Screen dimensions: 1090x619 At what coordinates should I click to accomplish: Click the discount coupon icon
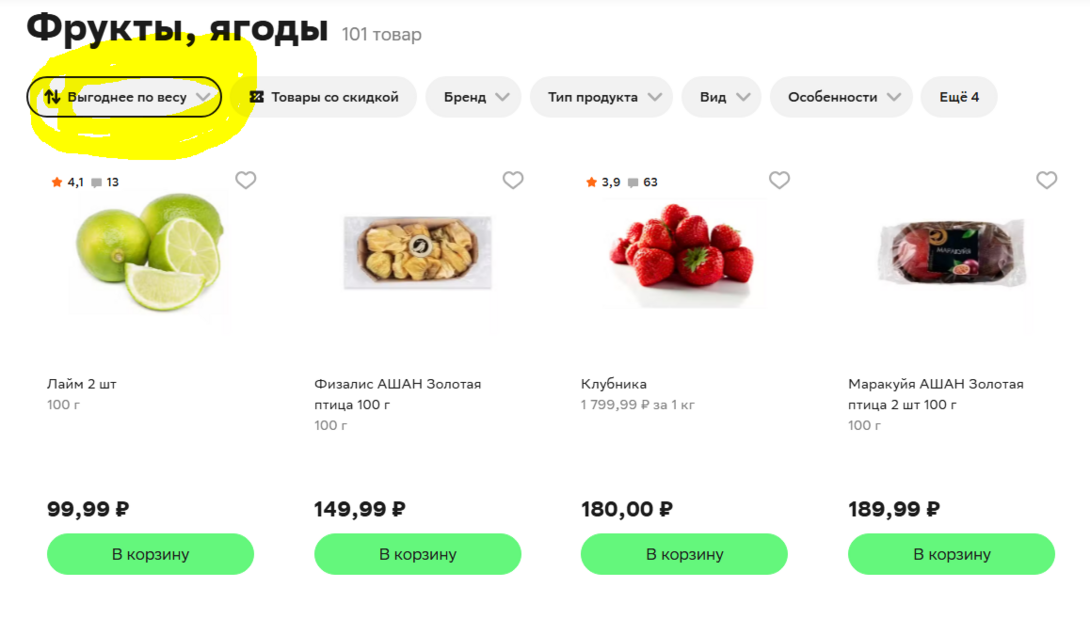[256, 97]
